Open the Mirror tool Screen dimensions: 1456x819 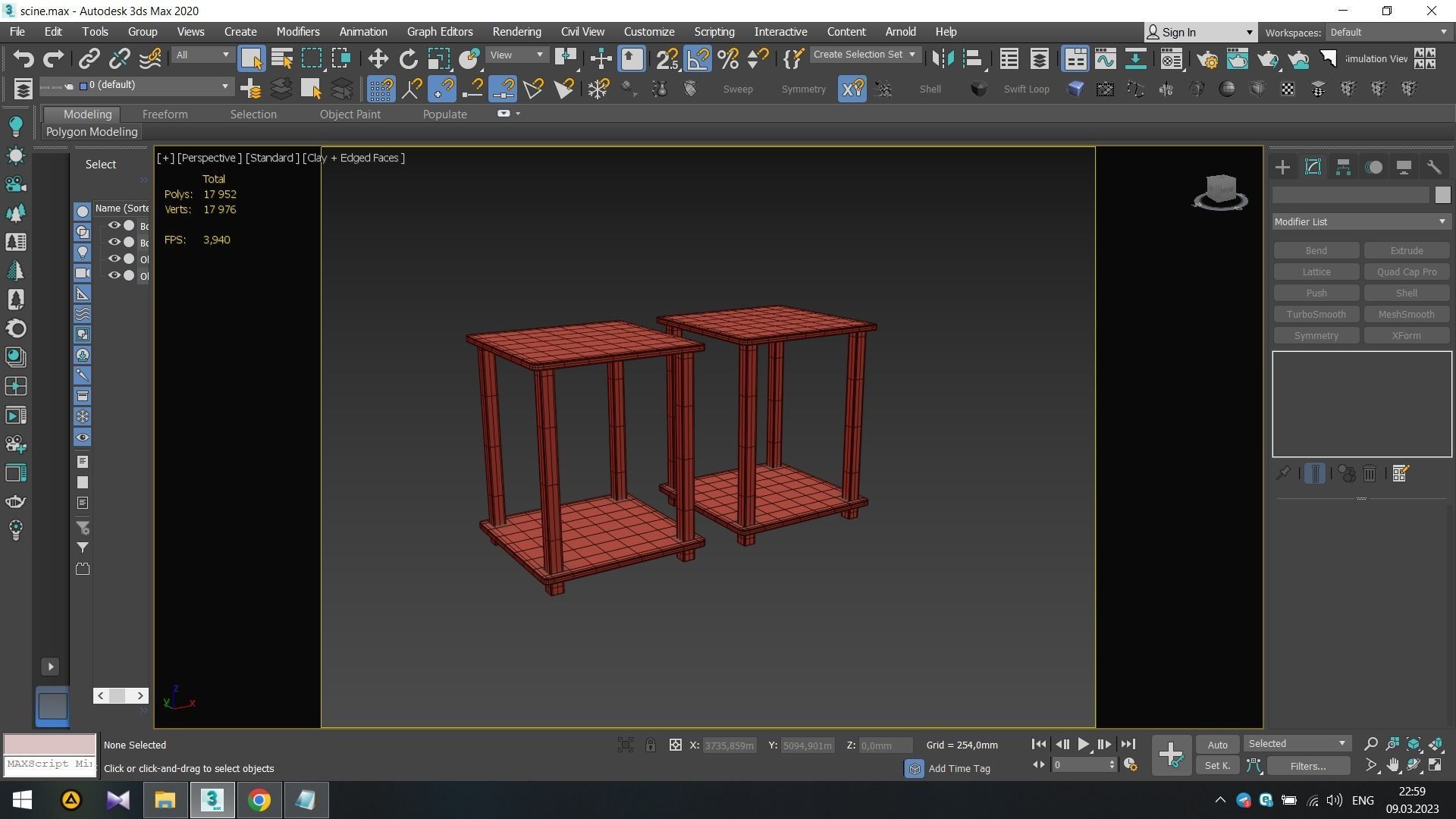[943, 59]
